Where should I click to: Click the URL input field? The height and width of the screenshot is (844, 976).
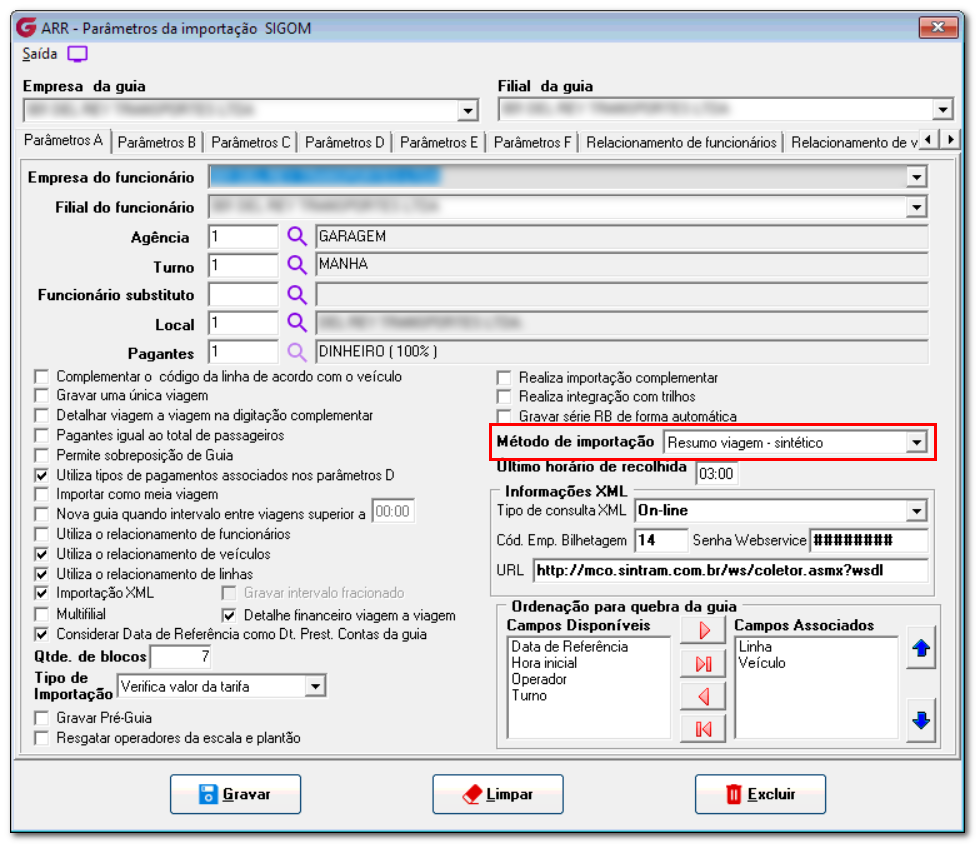pyautogui.click(x=730, y=570)
